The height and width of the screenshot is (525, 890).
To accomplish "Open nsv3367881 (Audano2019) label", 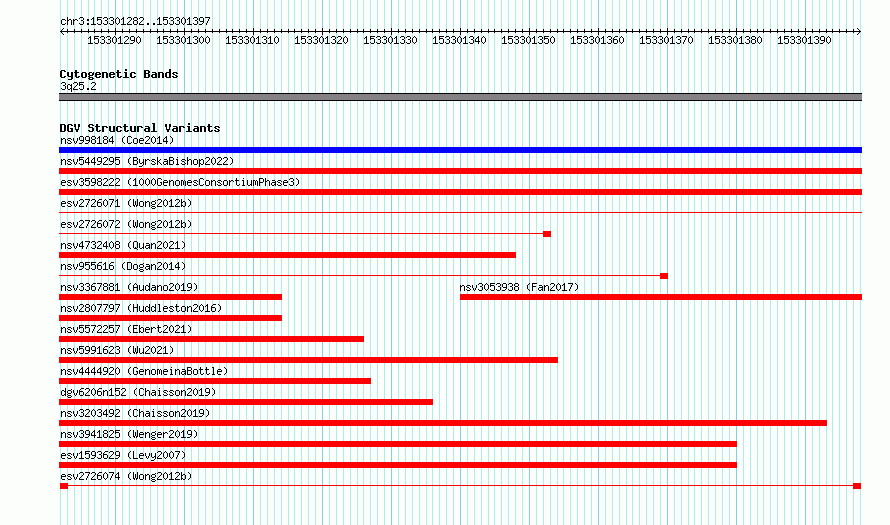I will pyautogui.click(x=129, y=287).
